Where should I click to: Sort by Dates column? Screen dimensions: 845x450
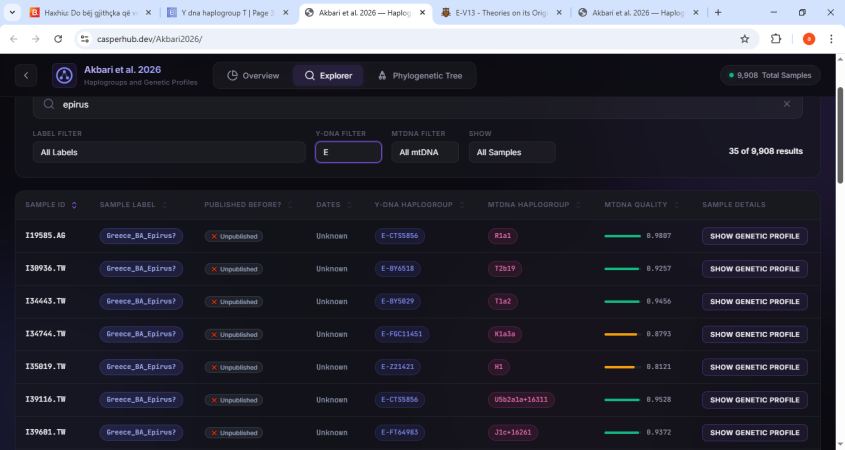click(334, 205)
